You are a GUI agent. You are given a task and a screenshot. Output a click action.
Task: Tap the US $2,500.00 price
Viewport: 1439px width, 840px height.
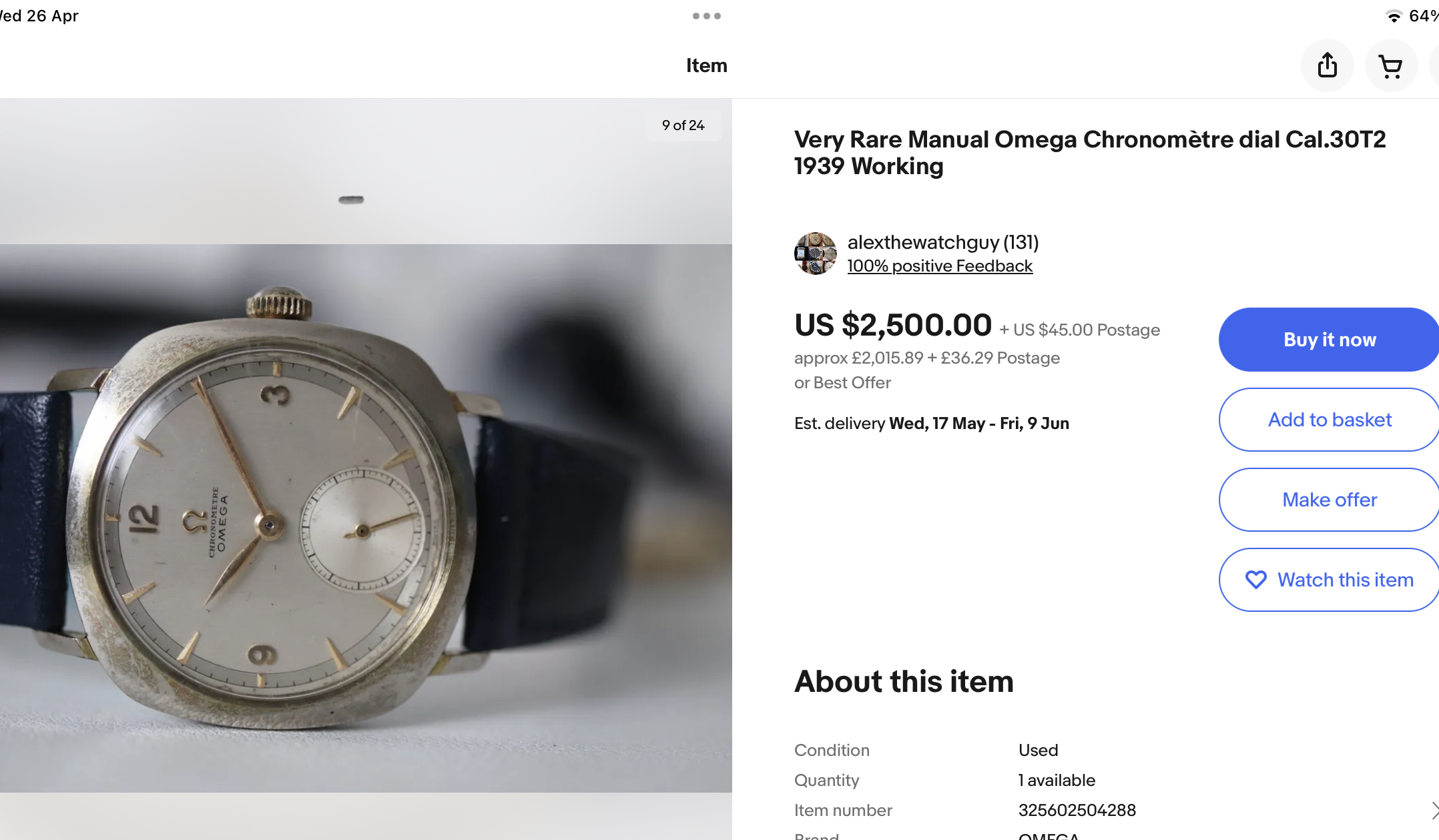(892, 326)
